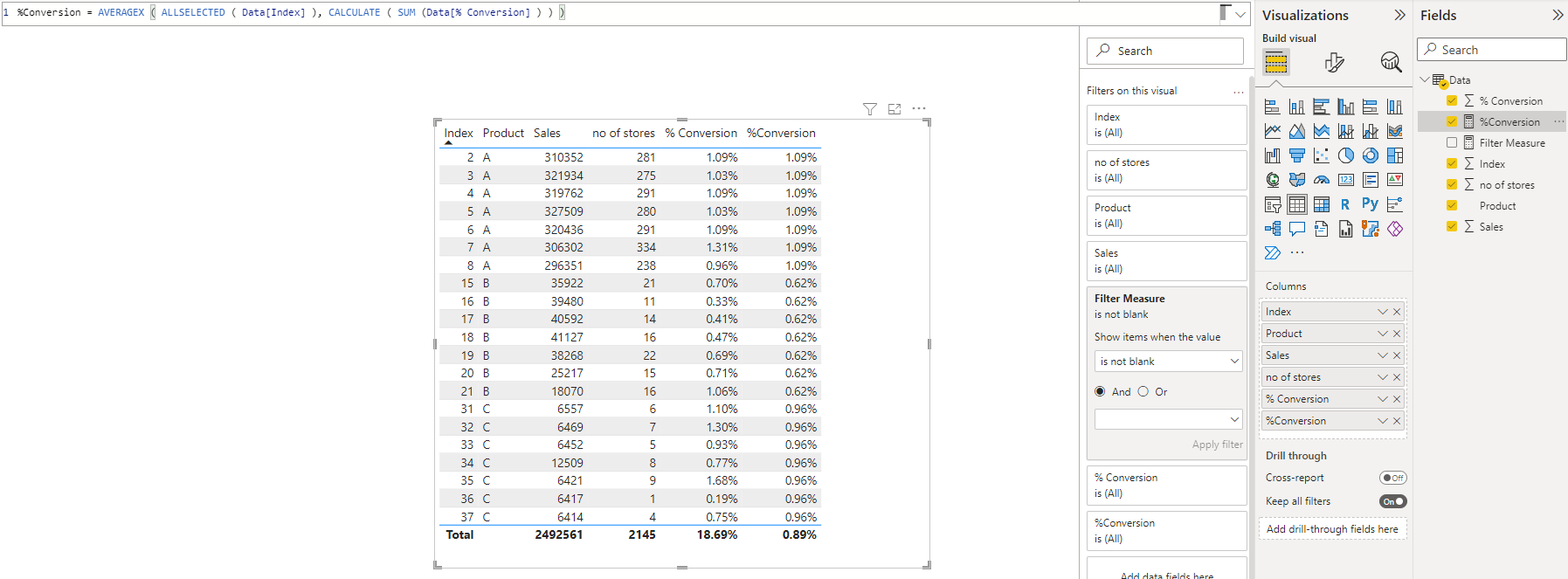Click Focus mode icon above table
This screenshot has height=579, width=1568.
click(895, 109)
